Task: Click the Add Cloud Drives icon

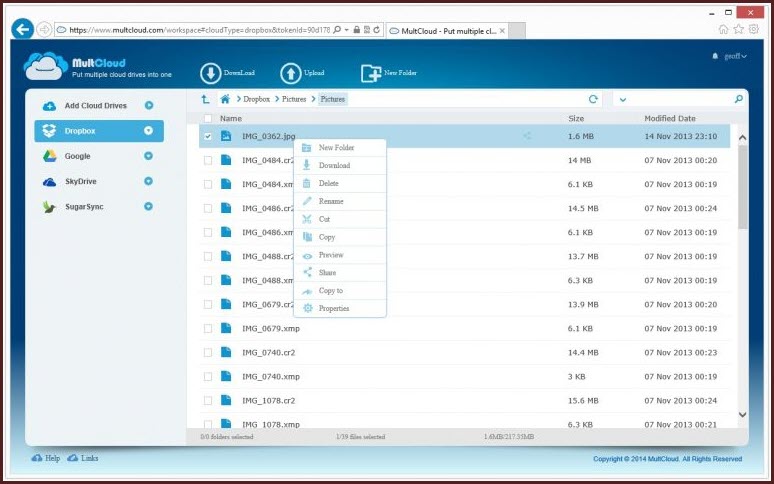Action: [49, 106]
